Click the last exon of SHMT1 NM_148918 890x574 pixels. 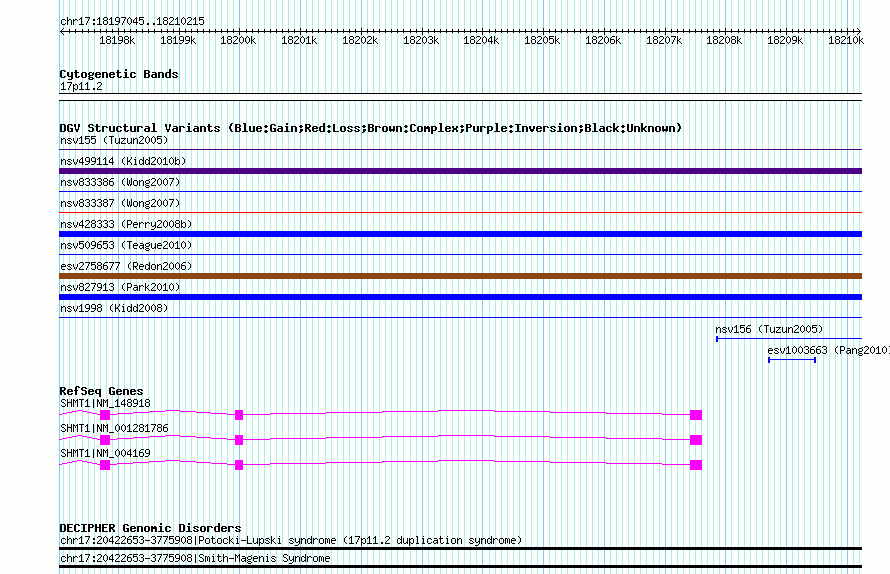696,415
